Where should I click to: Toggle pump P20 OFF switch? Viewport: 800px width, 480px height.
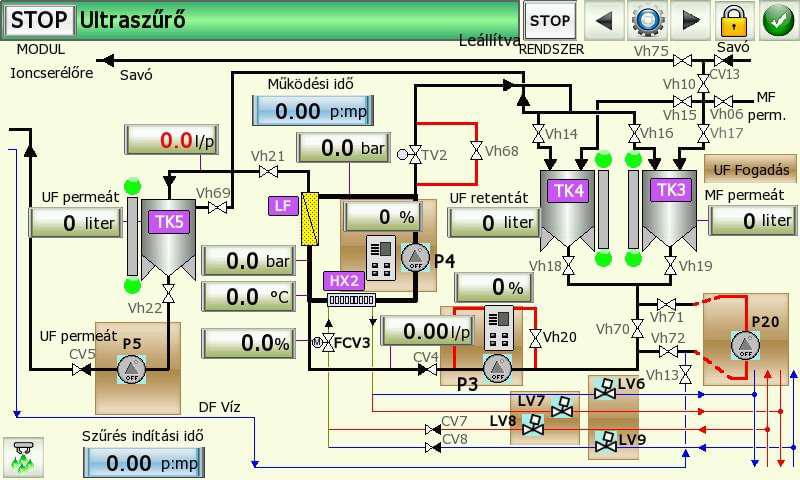[743, 346]
